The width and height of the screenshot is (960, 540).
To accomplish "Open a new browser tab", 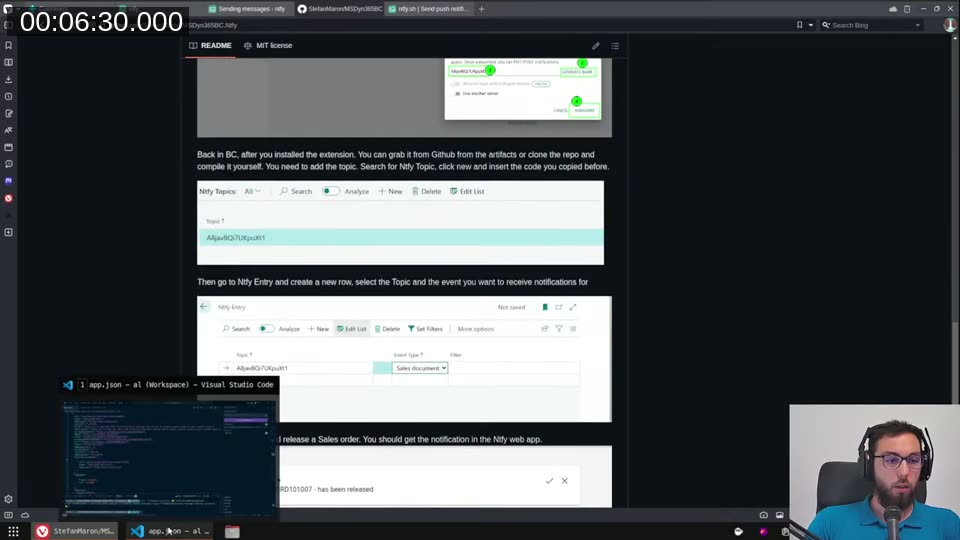I will 481,9.
